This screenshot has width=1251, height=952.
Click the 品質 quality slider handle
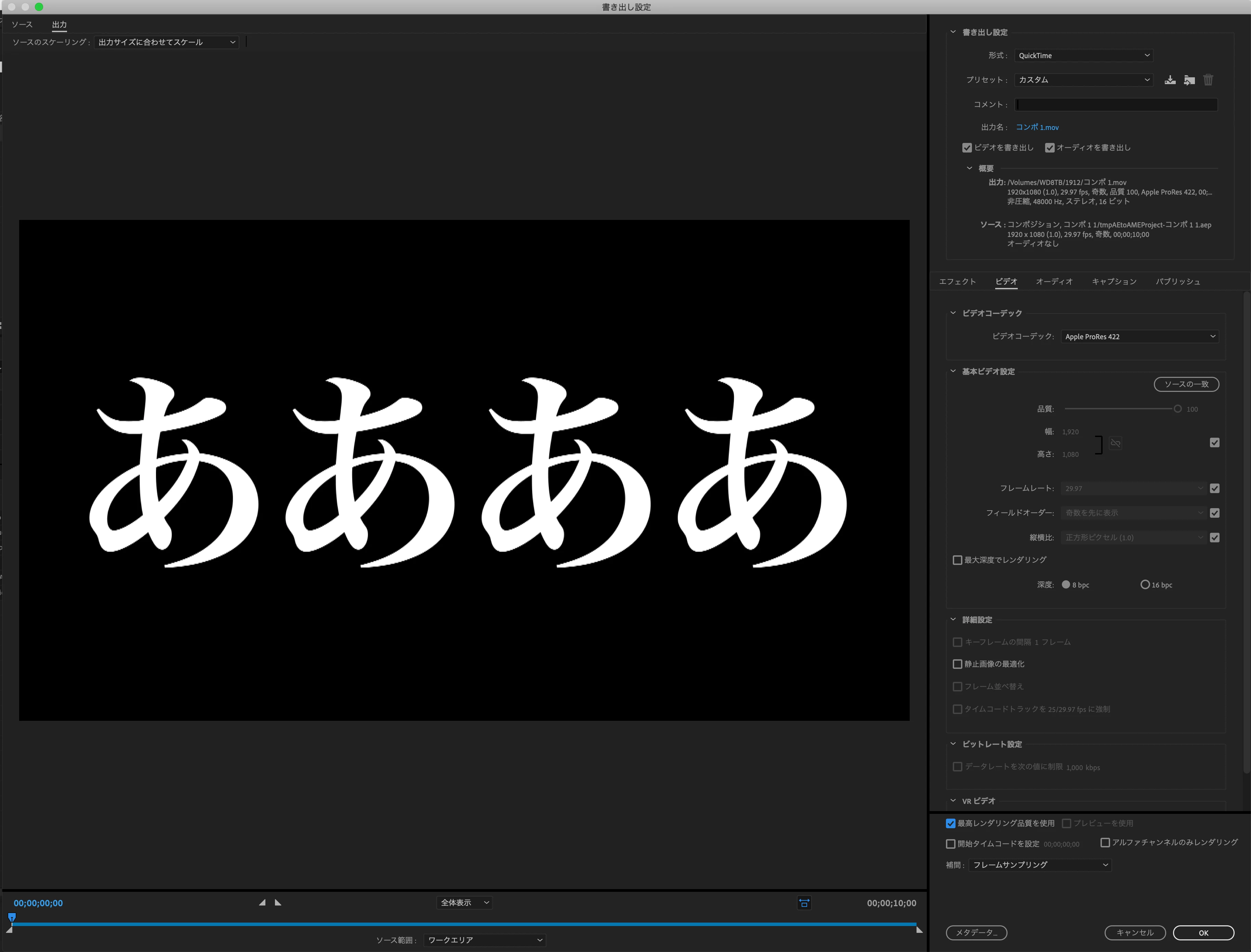[1177, 409]
